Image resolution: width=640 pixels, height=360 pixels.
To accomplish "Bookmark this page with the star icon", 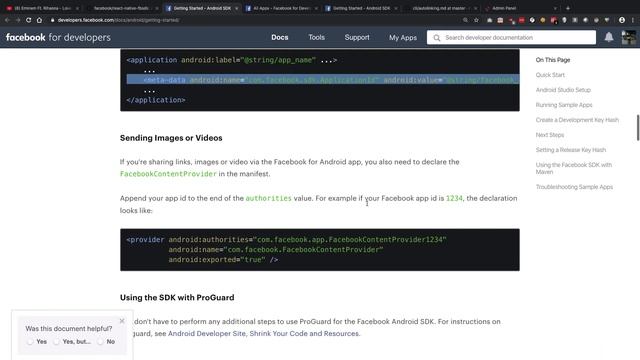I will (476, 20).
